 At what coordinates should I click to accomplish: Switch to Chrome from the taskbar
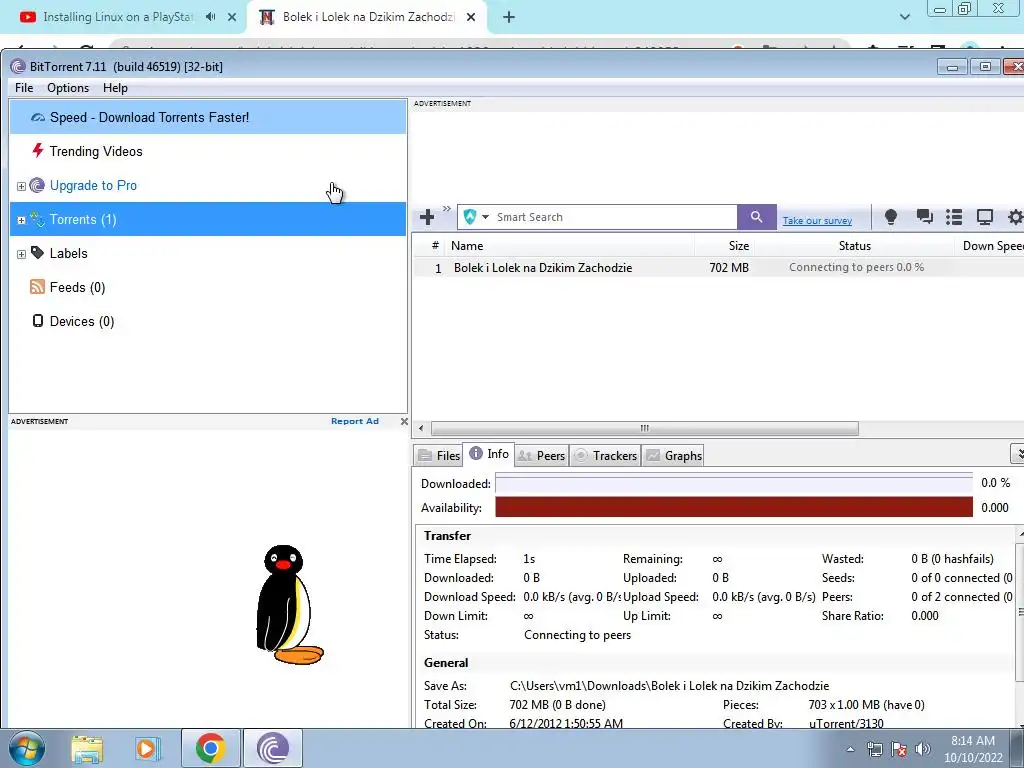(210, 748)
